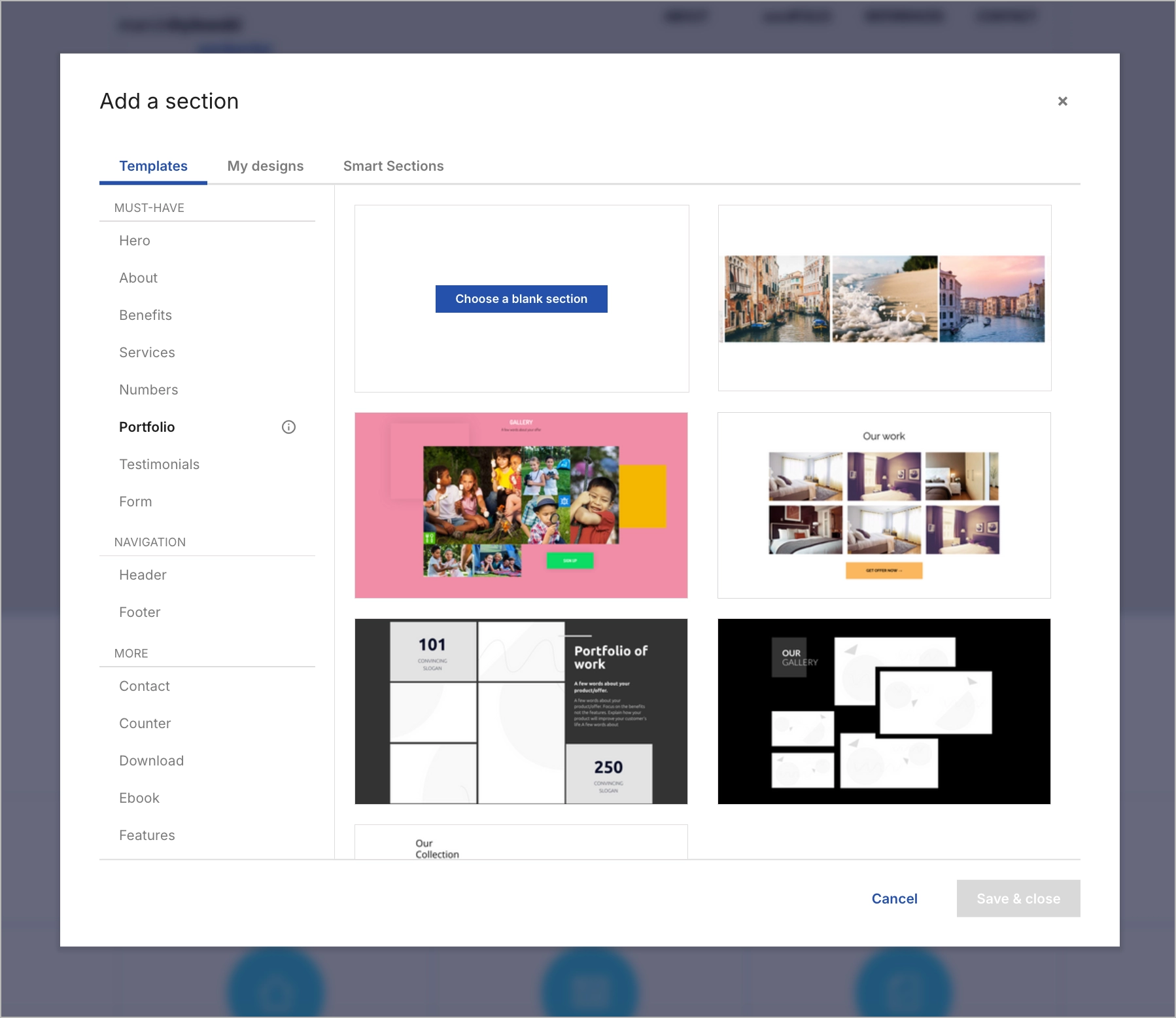Switch to the Smart Sections tab
Image resolution: width=1176 pixels, height=1018 pixels.
pyautogui.click(x=393, y=166)
